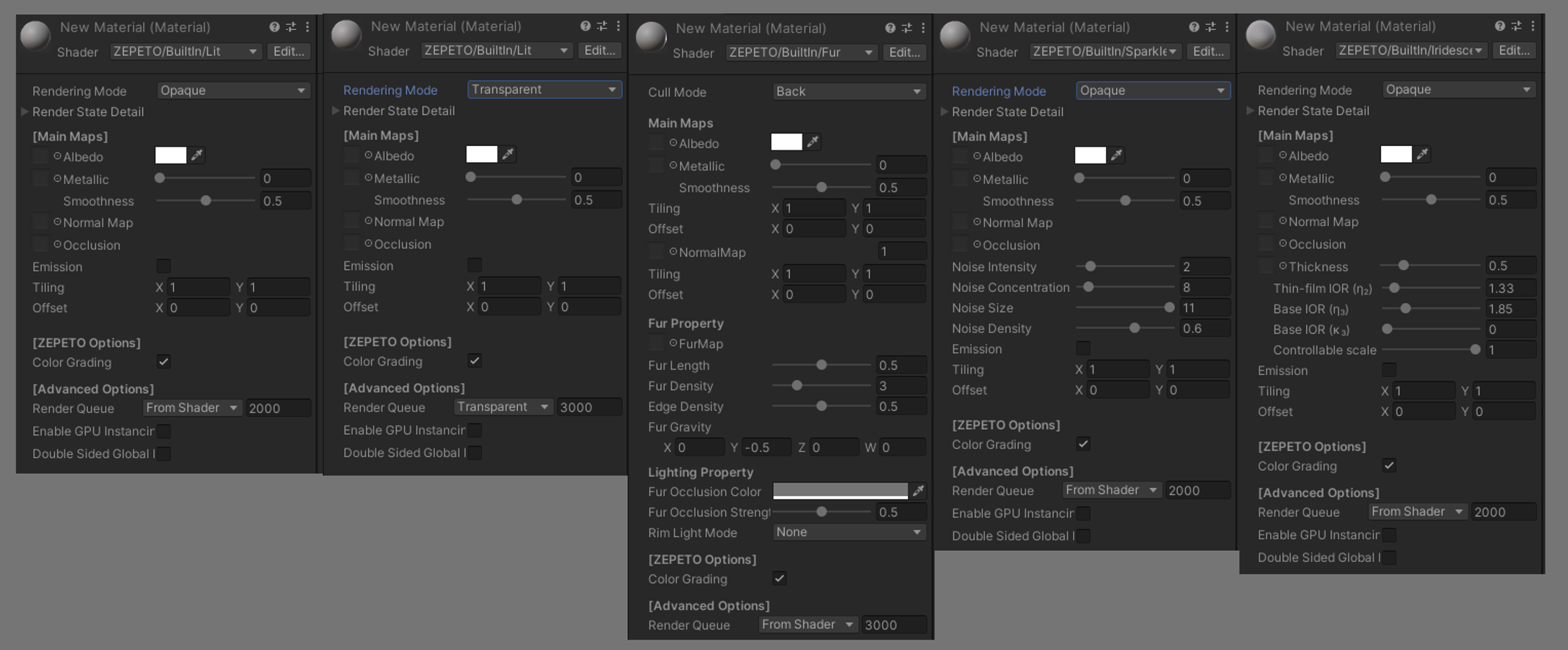Open the Rim Light Mode dropdown
The height and width of the screenshot is (650, 1568).
coord(849,532)
